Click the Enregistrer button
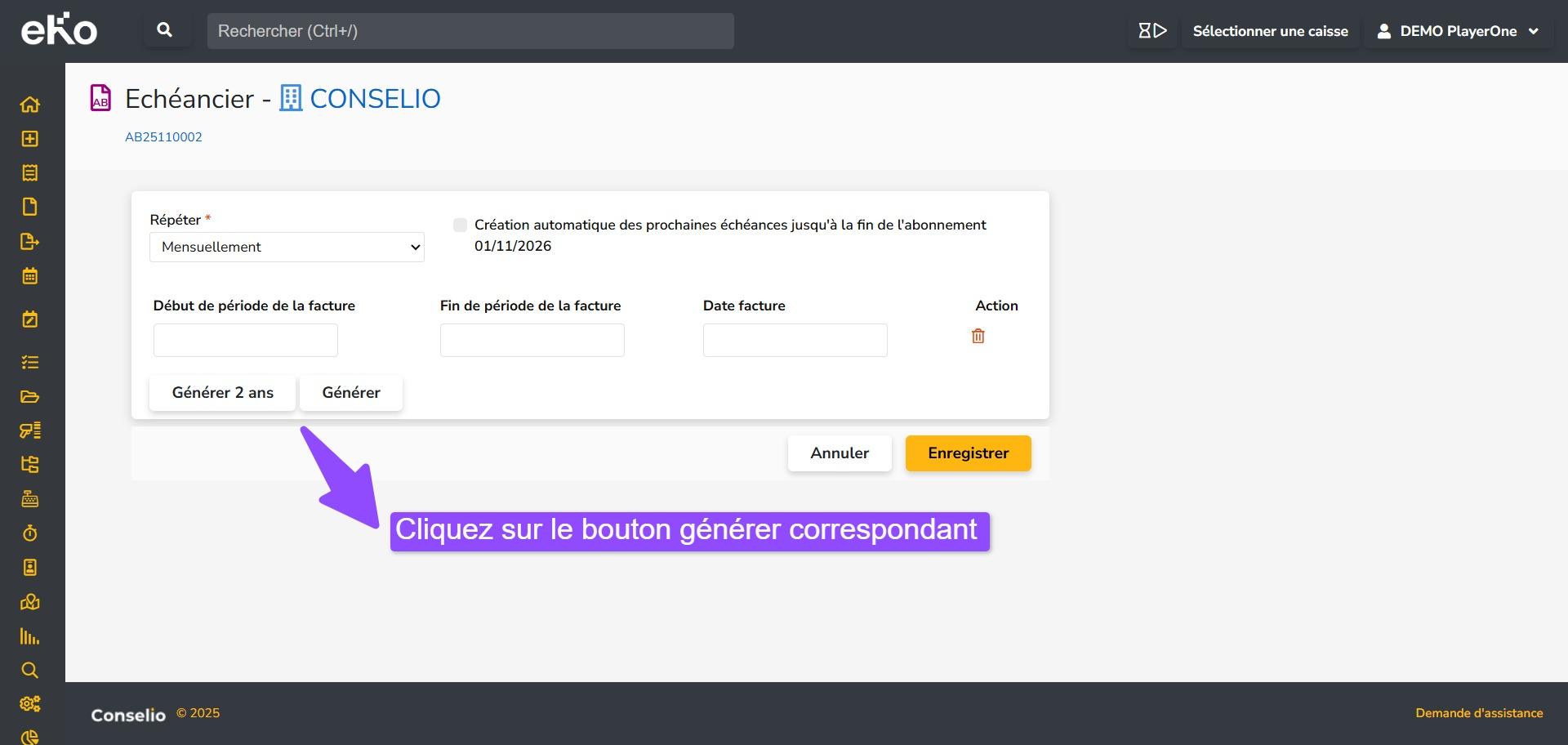The width and height of the screenshot is (1568, 745). point(968,453)
